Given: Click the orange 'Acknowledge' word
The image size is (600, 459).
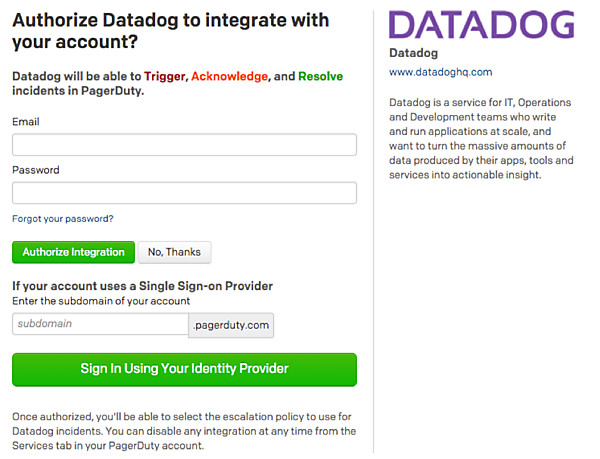Looking at the screenshot, I should pyautogui.click(x=230, y=76).
